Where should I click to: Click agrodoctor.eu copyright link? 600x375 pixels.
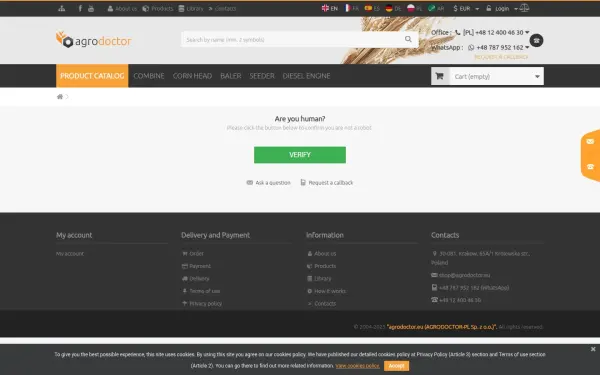pos(442,327)
